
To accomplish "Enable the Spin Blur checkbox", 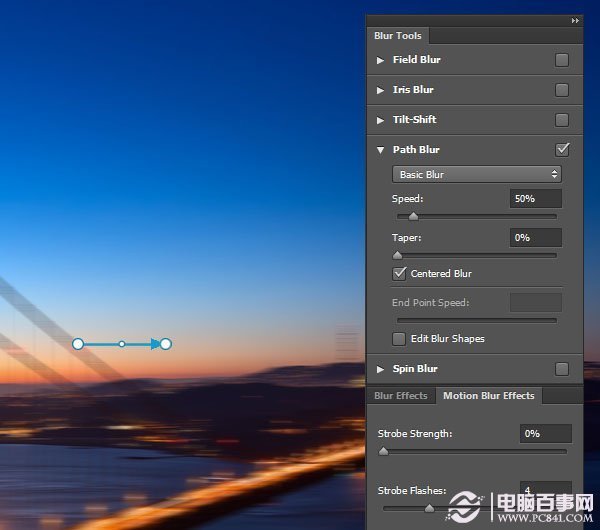I will click(x=562, y=369).
